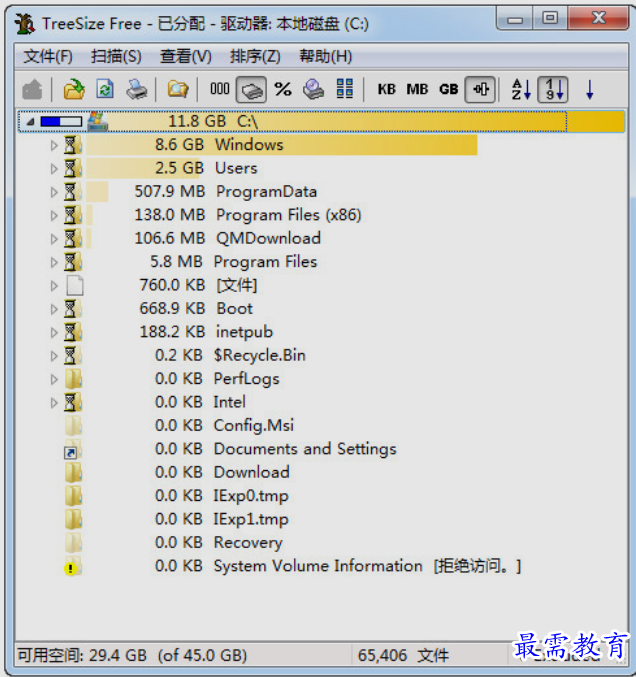Viewport: 636px width, 677px height.
Task: Click the faded folder icon beside Config.Msi
Action: click(x=73, y=426)
